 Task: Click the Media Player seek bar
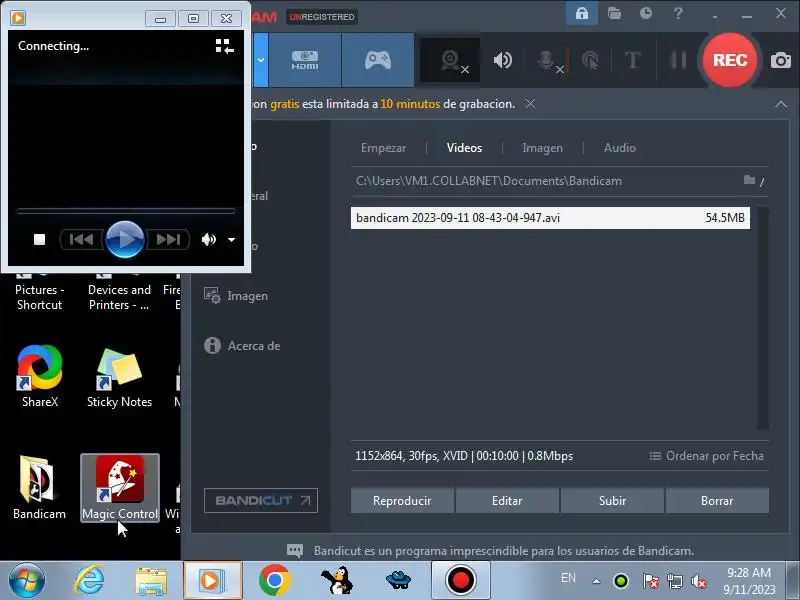coord(126,210)
